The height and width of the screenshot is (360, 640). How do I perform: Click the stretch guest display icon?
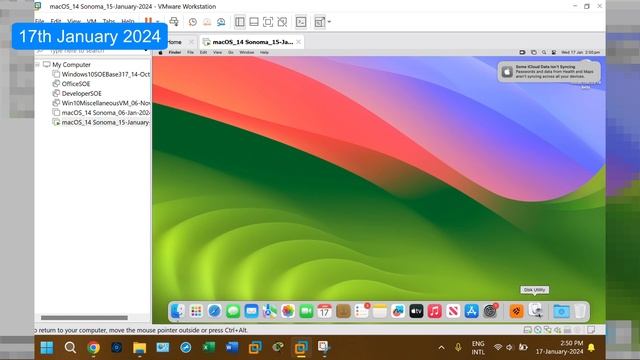320,22
